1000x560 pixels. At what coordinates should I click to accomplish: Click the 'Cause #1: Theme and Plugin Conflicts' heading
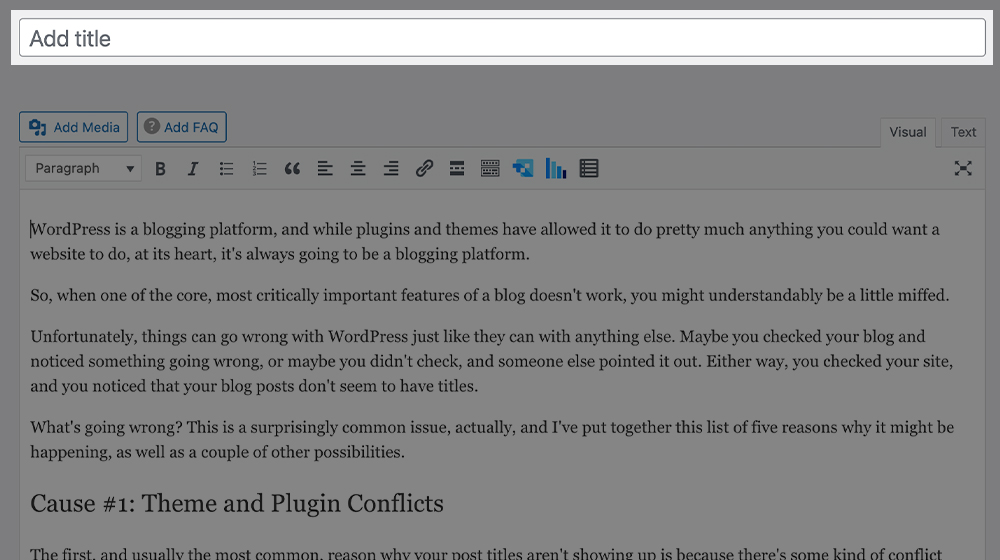pos(237,503)
